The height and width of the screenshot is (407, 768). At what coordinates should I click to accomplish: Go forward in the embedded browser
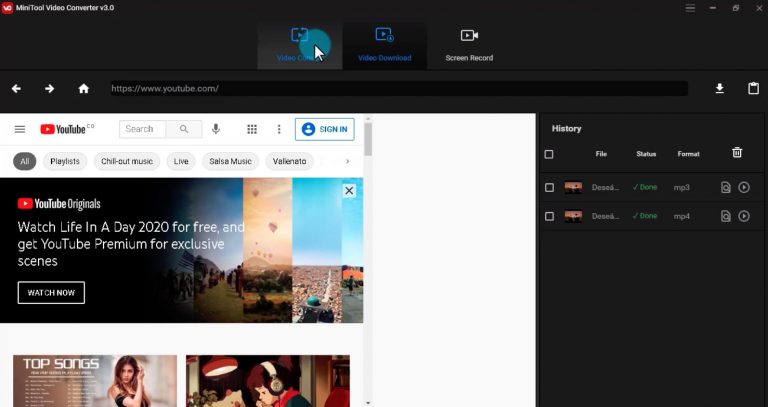(49, 89)
